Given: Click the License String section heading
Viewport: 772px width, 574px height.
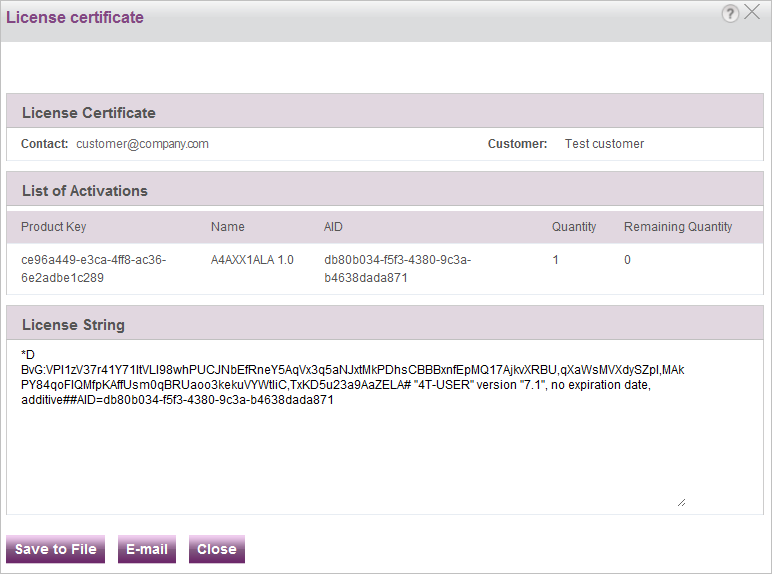Looking at the screenshot, I should point(73,325).
